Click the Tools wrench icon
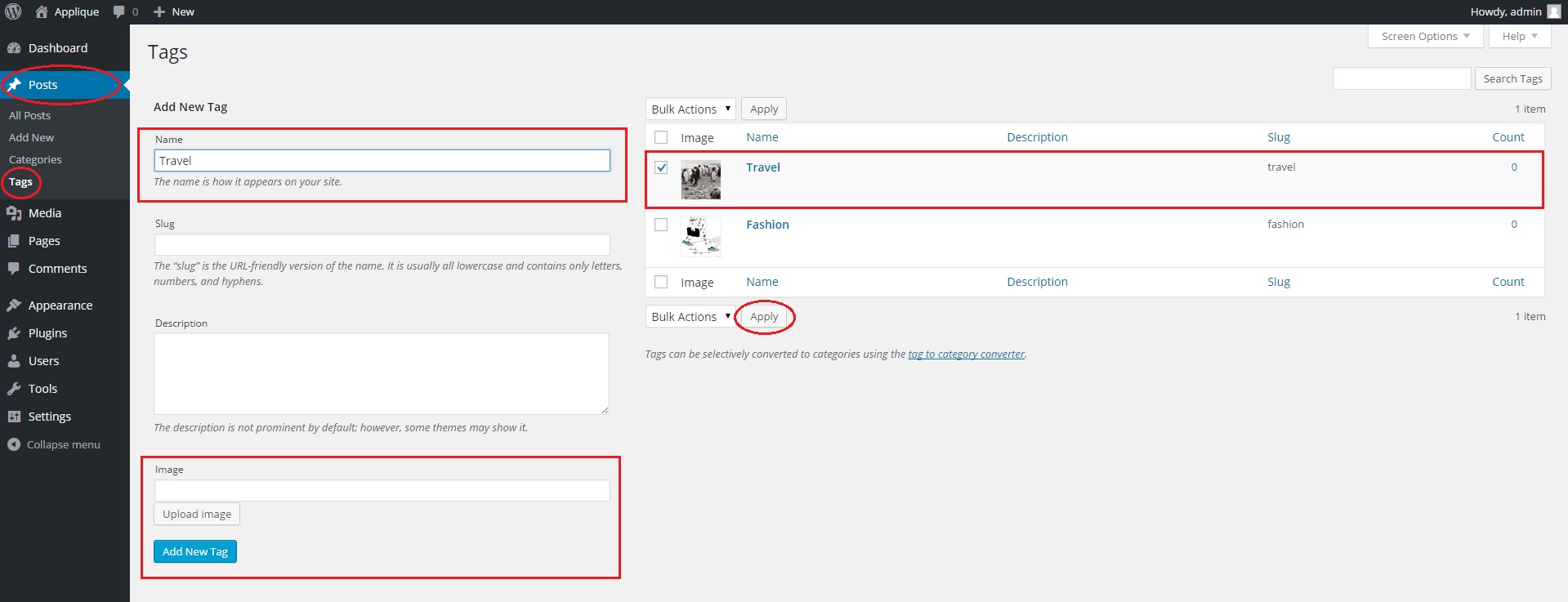 tap(14, 389)
